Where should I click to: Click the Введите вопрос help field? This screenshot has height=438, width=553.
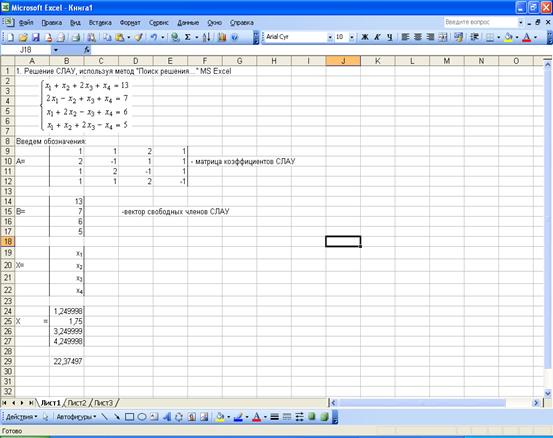click(480, 22)
